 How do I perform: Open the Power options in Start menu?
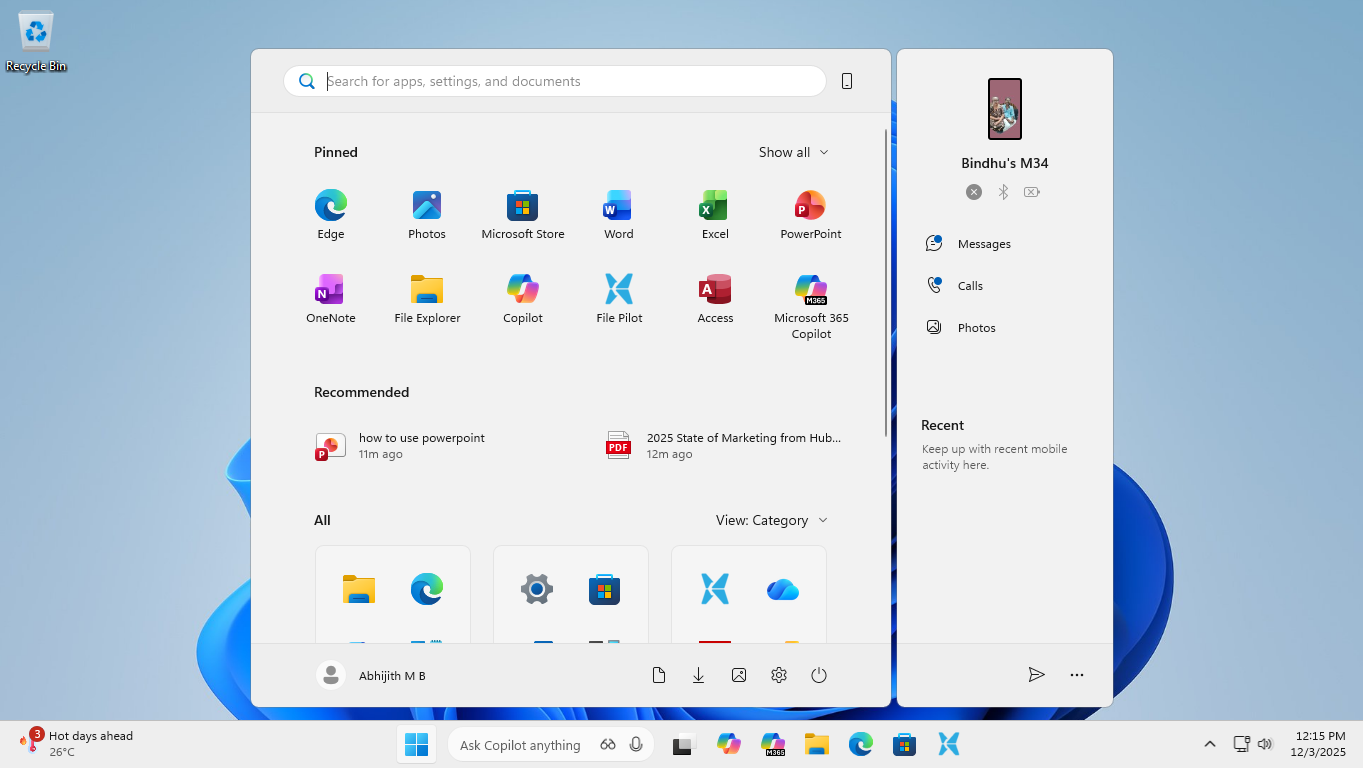pyautogui.click(x=818, y=675)
